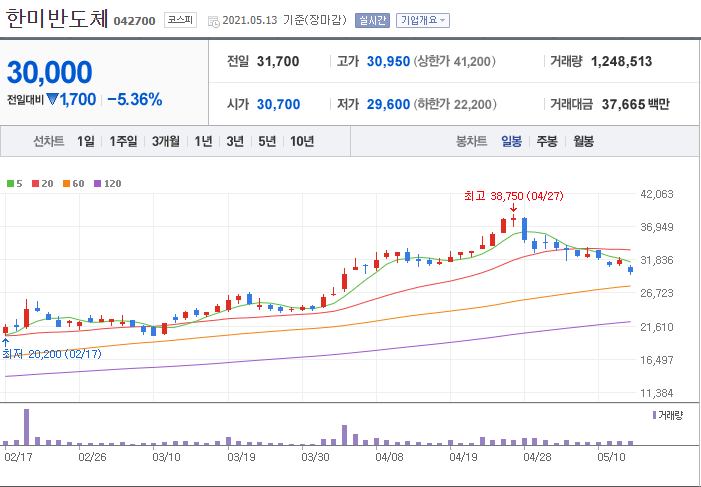Click the volume value 1,248,513
The width and height of the screenshot is (701, 487).
pos(622,61)
